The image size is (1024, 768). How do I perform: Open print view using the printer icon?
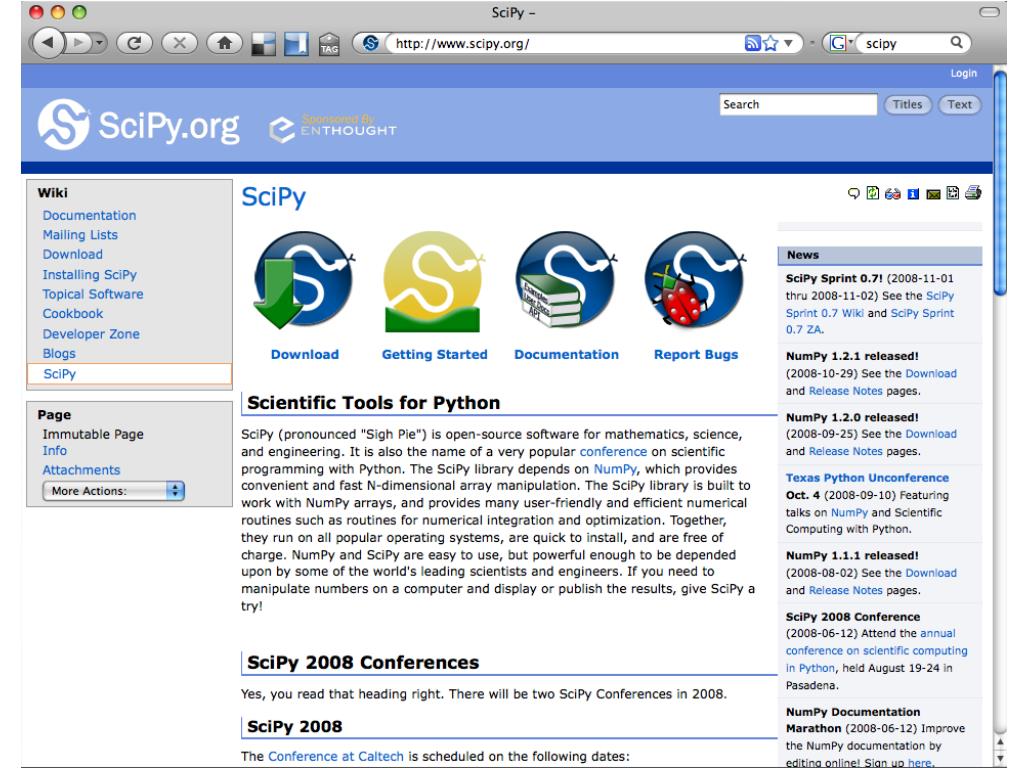[973, 193]
